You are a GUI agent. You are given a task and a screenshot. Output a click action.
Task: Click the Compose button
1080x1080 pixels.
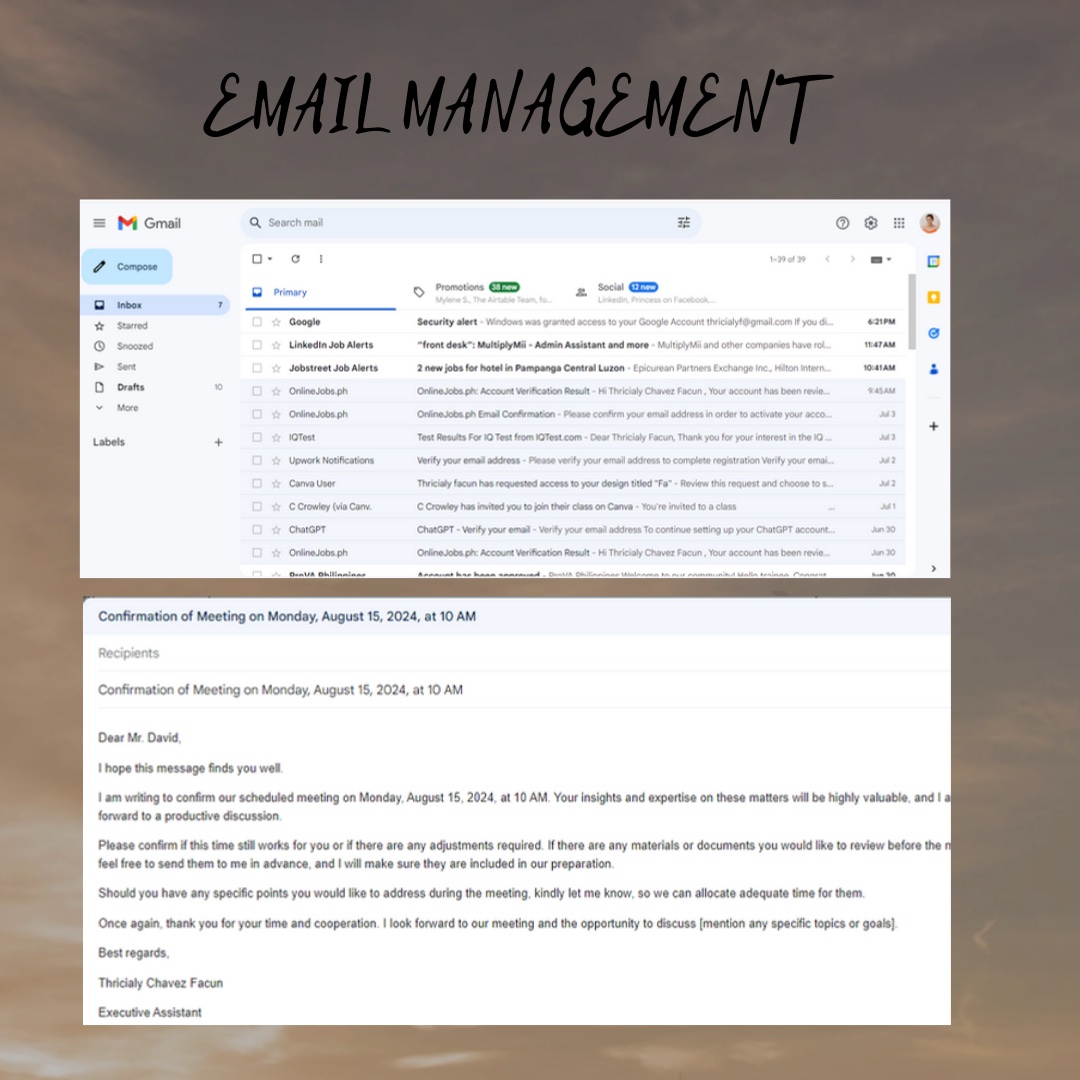click(x=127, y=267)
